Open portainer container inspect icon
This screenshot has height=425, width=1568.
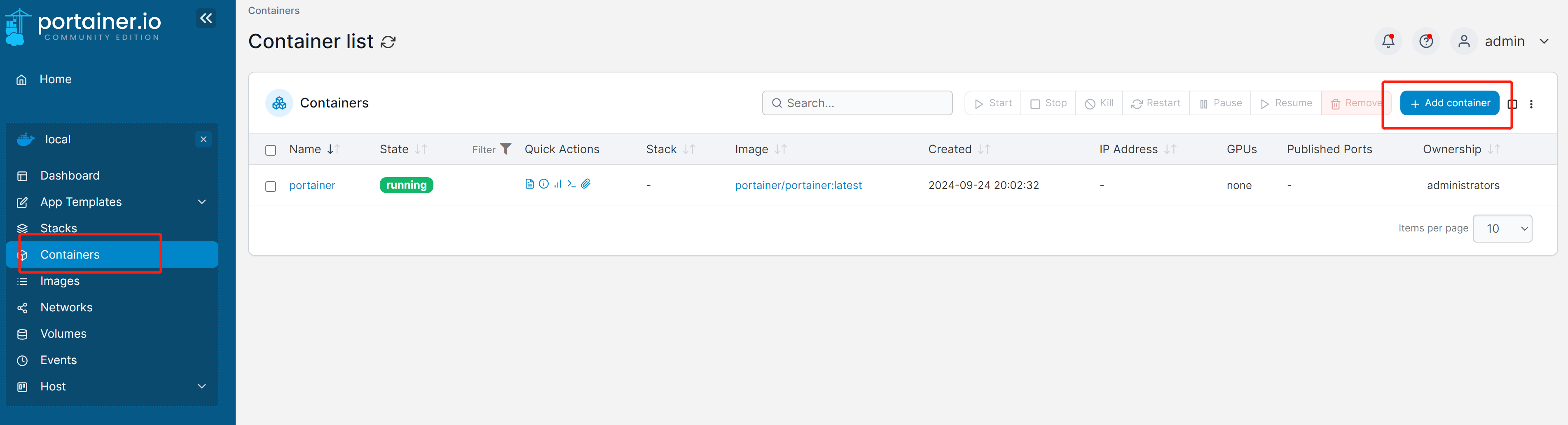(x=543, y=184)
